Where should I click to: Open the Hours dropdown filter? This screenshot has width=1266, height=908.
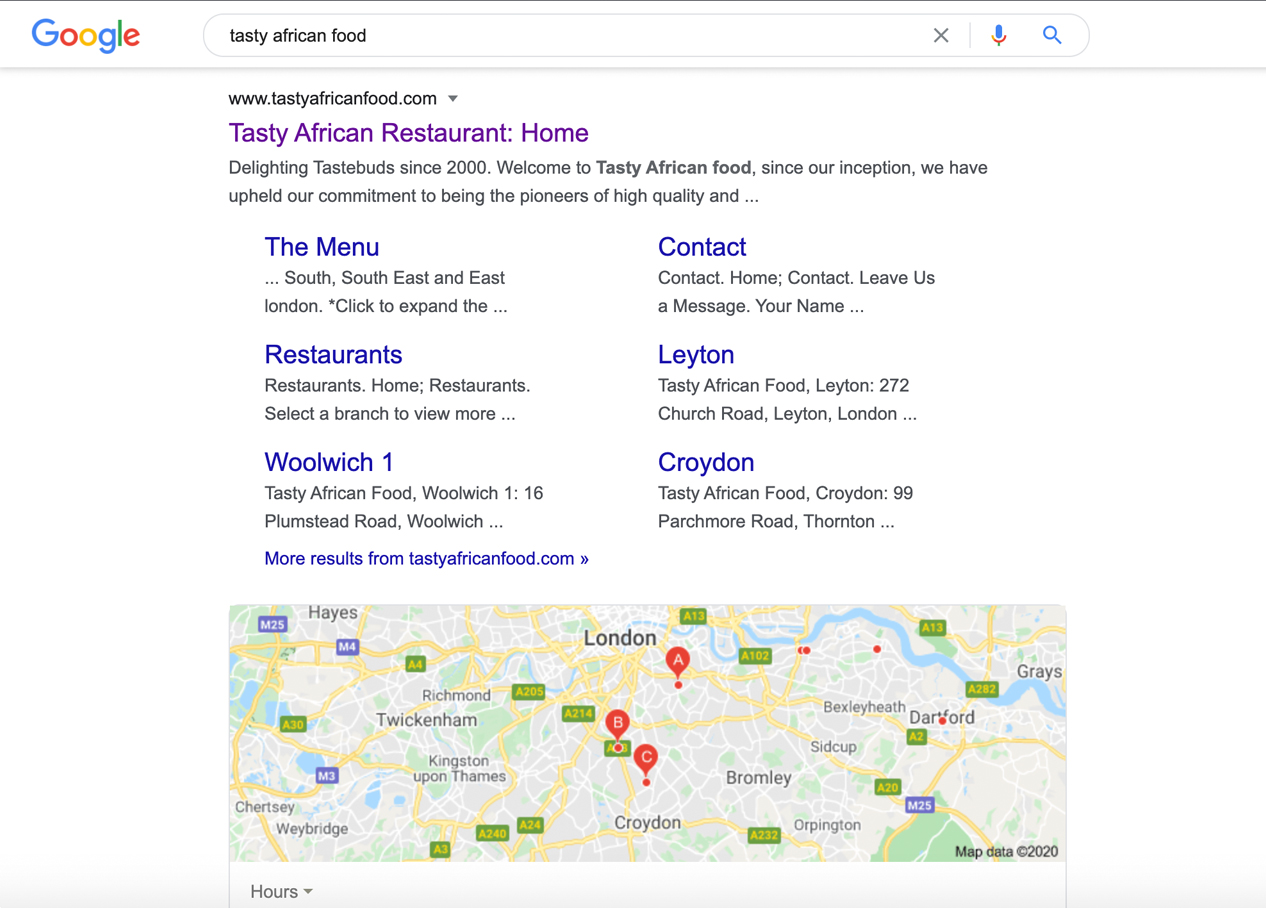click(x=281, y=891)
